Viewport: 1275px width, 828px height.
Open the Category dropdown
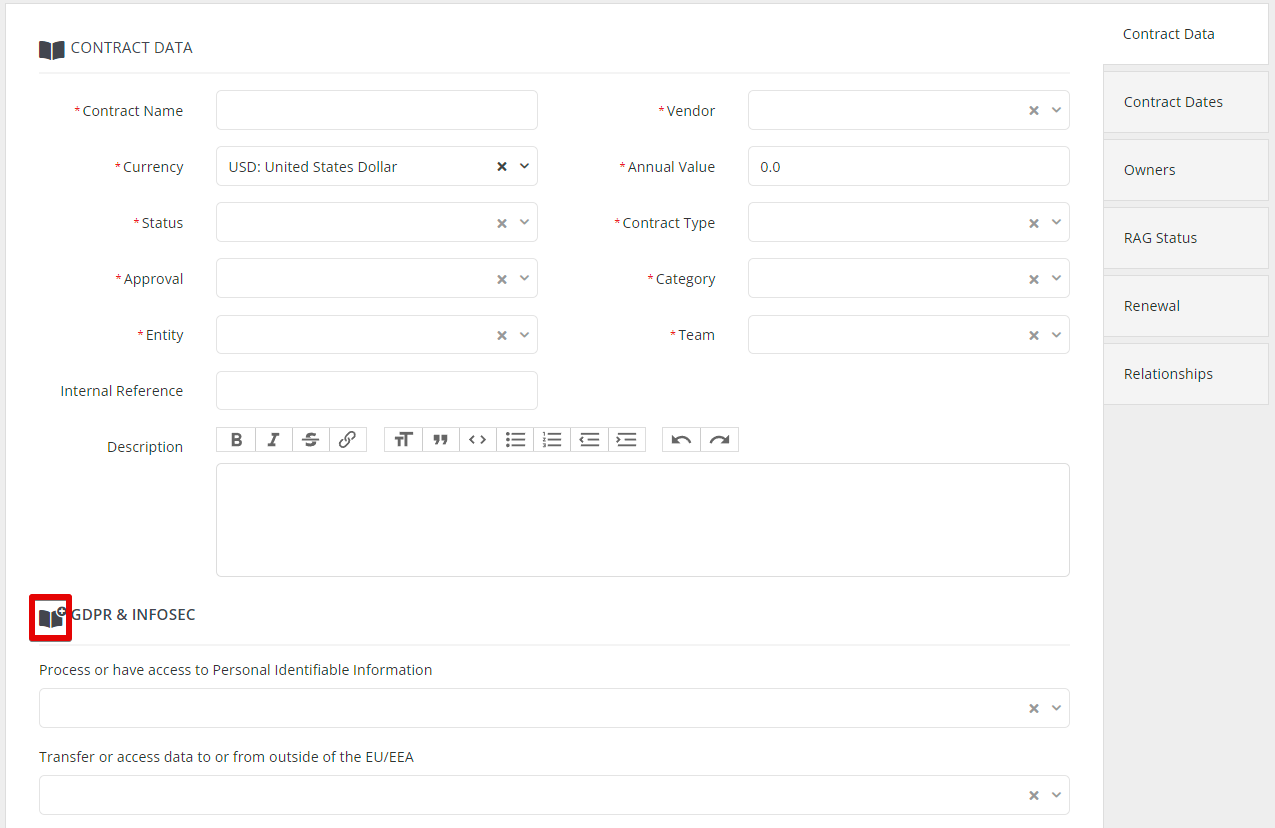tap(1056, 279)
